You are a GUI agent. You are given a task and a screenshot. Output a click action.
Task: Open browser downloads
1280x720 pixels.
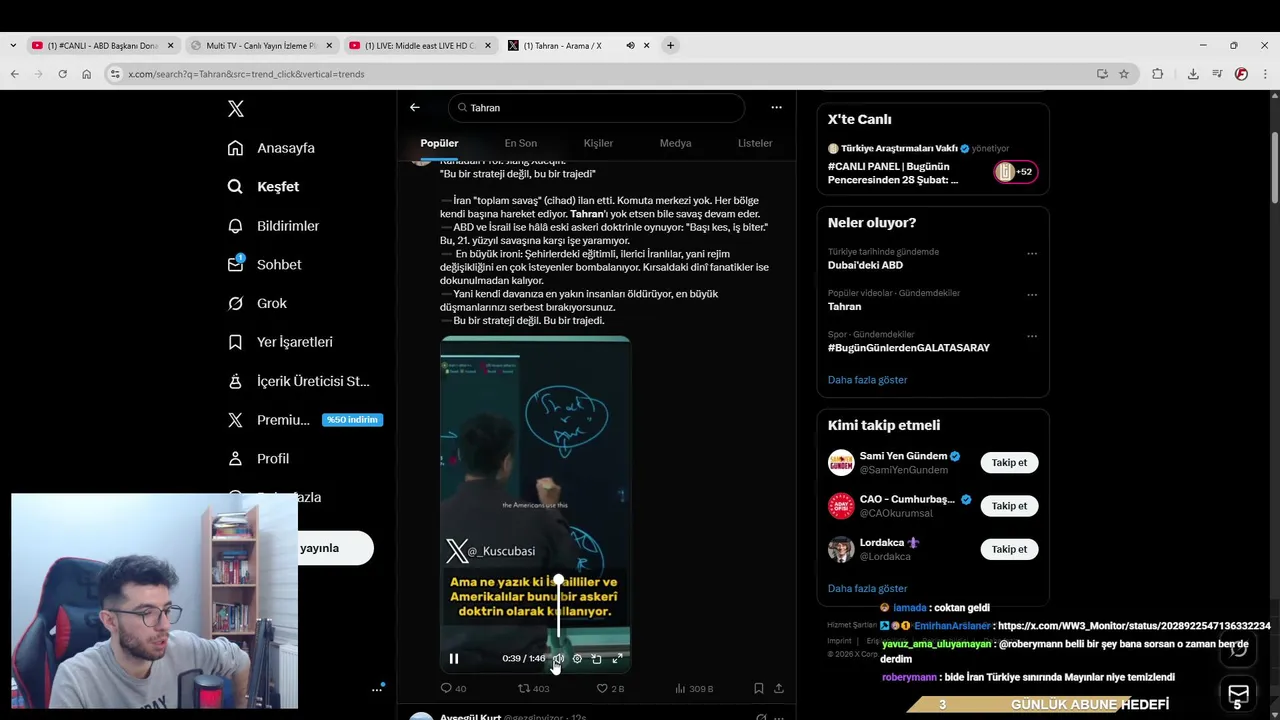[1193, 74]
